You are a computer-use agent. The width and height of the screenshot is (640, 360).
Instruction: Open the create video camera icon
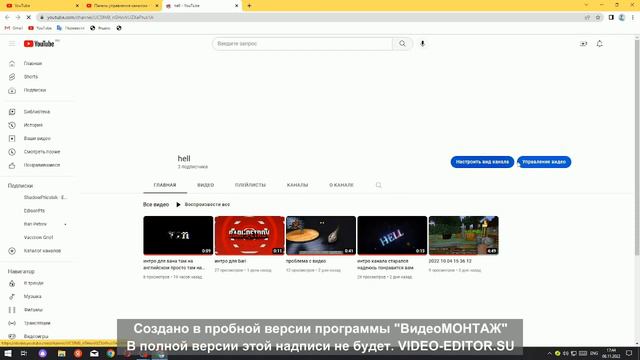[583, 44]
